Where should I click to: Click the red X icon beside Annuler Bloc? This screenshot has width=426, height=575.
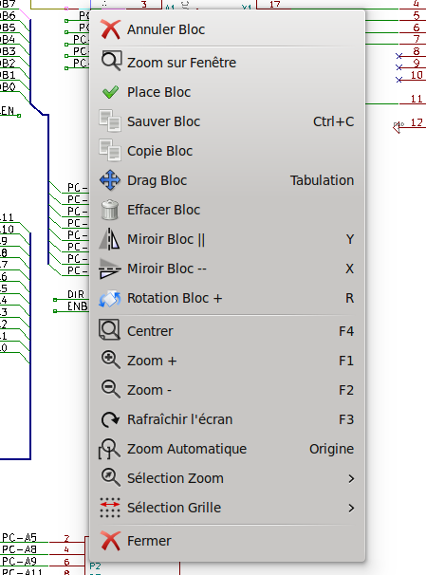click(110, 29)
